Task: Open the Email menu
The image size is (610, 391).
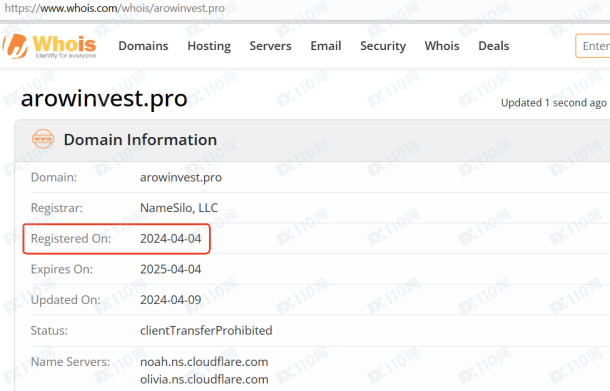Action: (326, 46)
